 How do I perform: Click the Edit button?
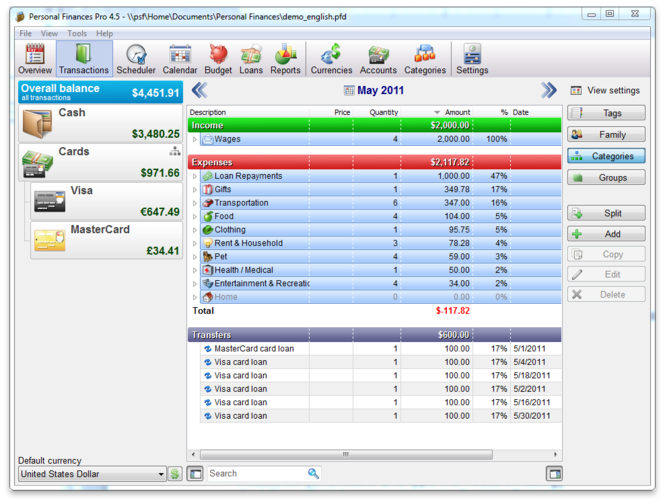pos(606,274)
